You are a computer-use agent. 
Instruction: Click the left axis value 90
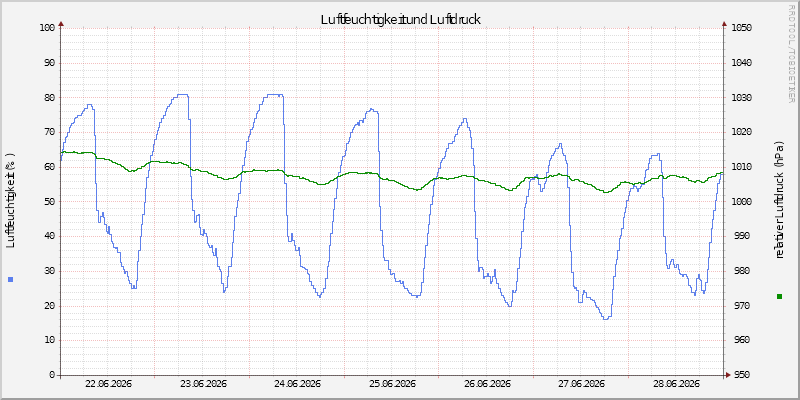[x=49, y=63]
